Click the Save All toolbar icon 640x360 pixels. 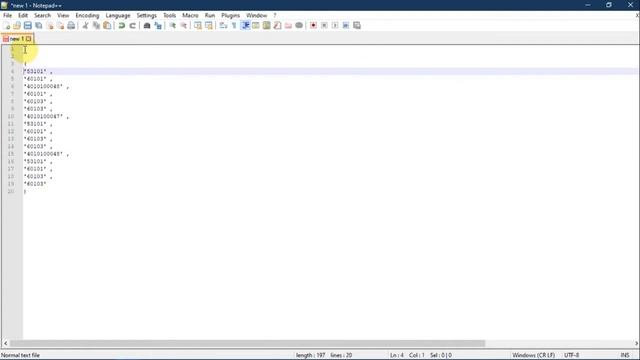(x=39, y=26)
